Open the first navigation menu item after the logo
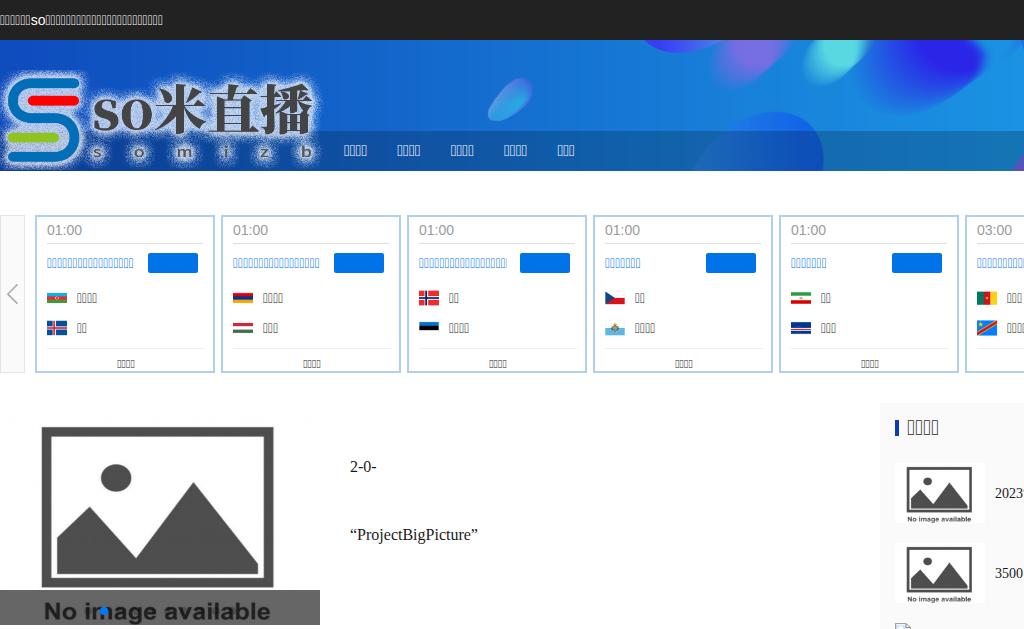1024x629 pixels. 355,151
